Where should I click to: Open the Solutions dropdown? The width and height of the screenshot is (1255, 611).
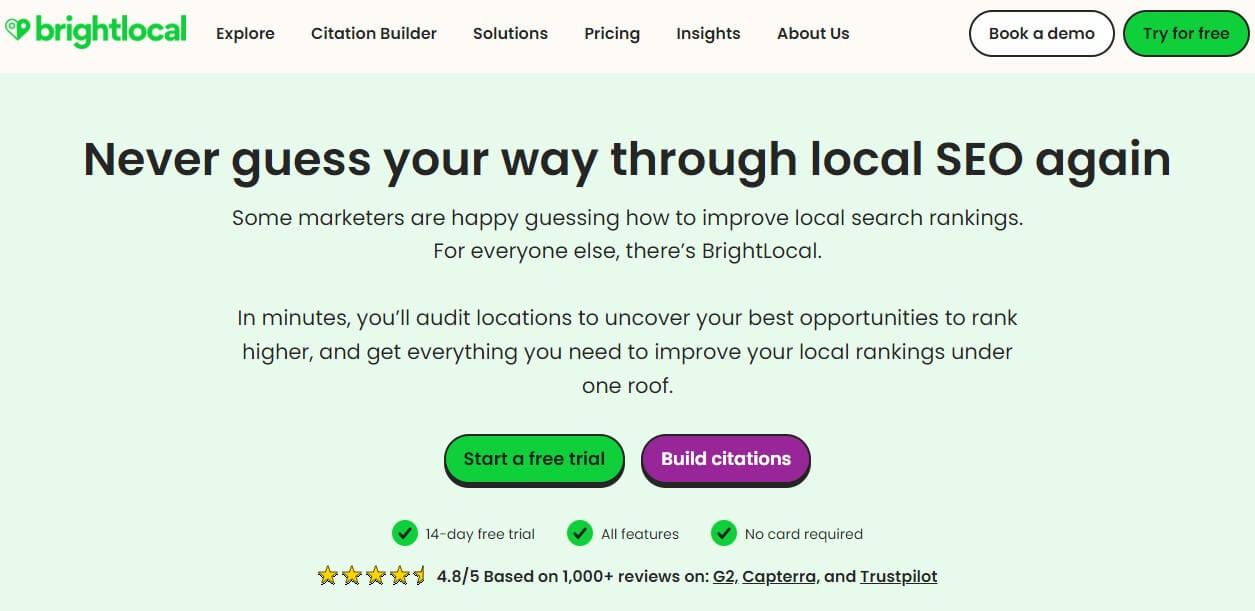pos(510,33)
